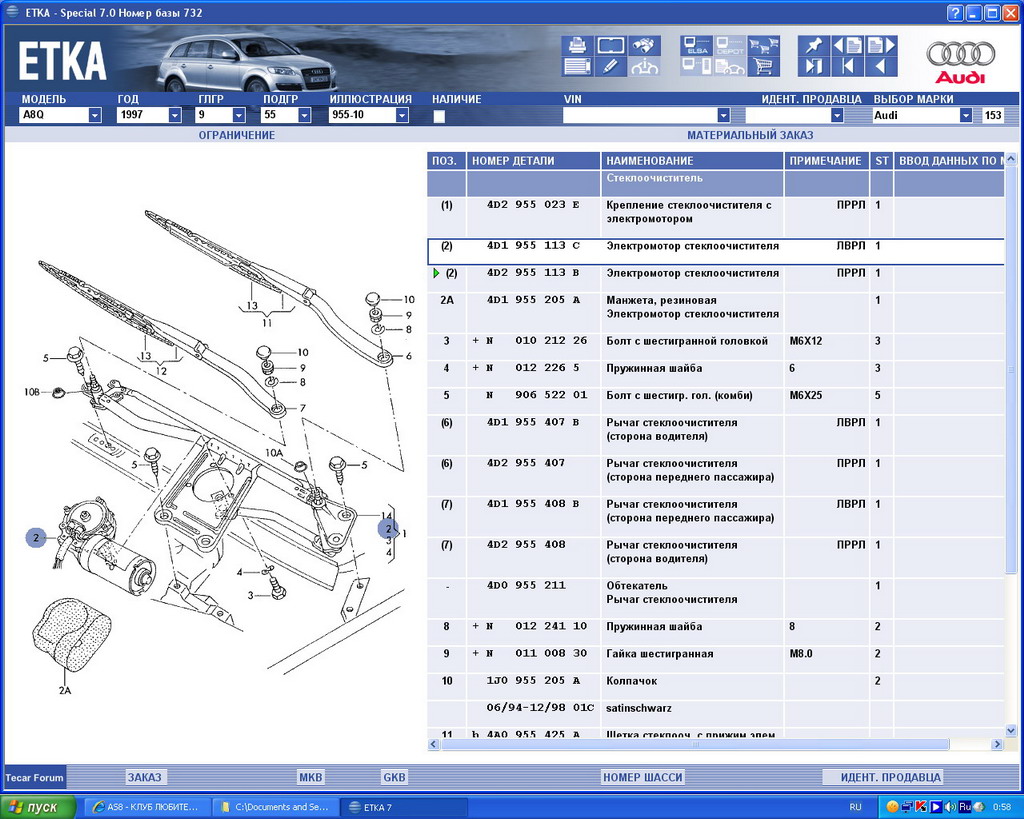Open the ELSA link icon
This screenshot has height=819, width=1024.
(x=695, y=45)
